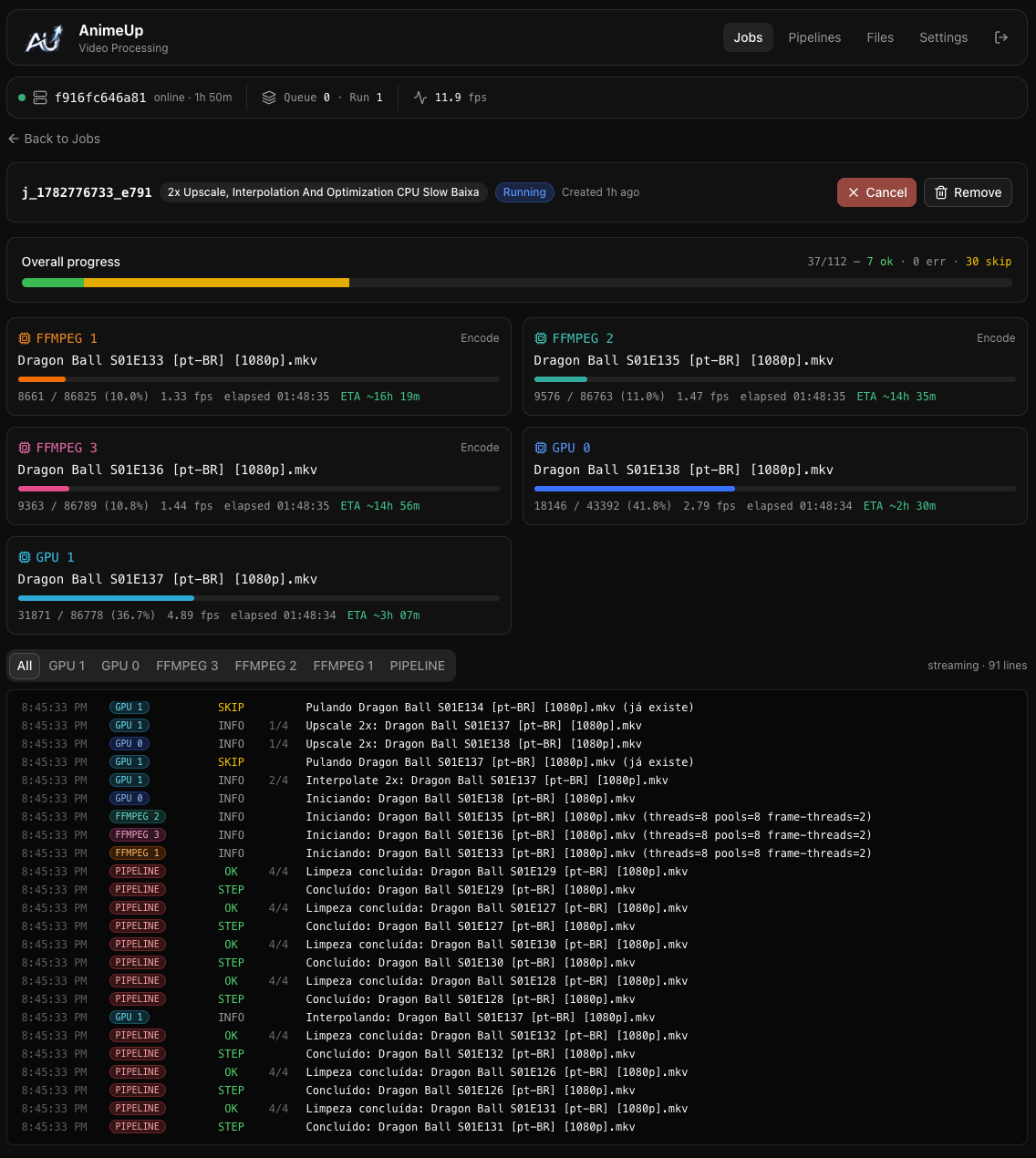This screenshot has width=1036, height=1158.
Task: Click the streaming 91 lines label
Action: tap(978, 666)
